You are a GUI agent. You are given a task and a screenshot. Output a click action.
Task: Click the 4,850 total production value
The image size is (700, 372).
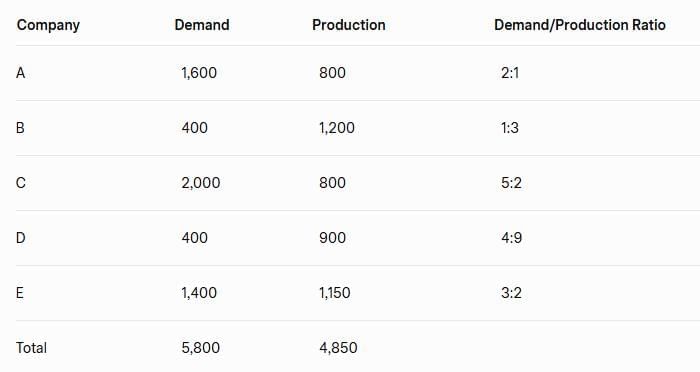tap(338, 347)
